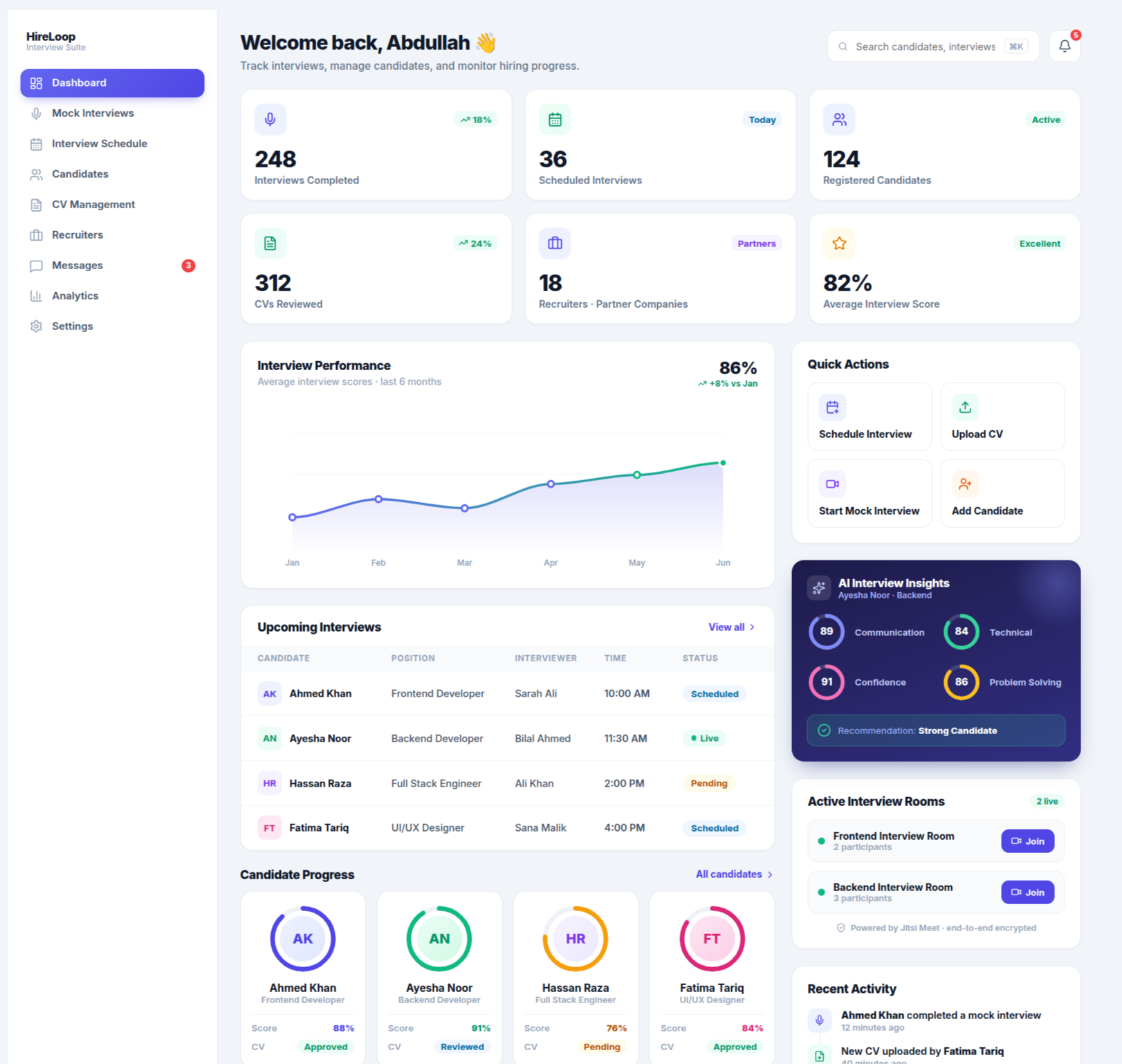Click the red 3 badge on Messages
The height and width of the screenshot is (1064, 1122).
(x=188, y=266)
